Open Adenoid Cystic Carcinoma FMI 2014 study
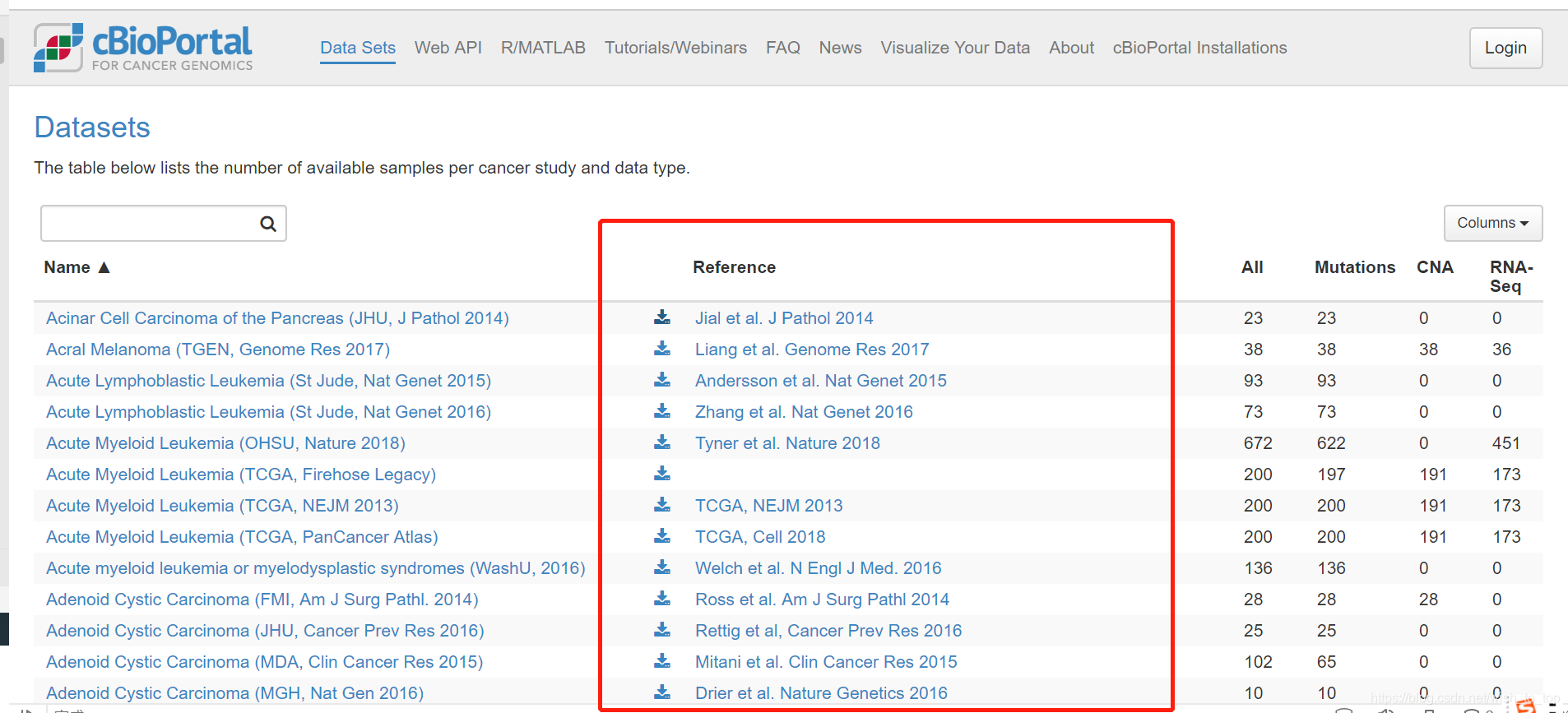1568x713 pixels. click(262, 600)
